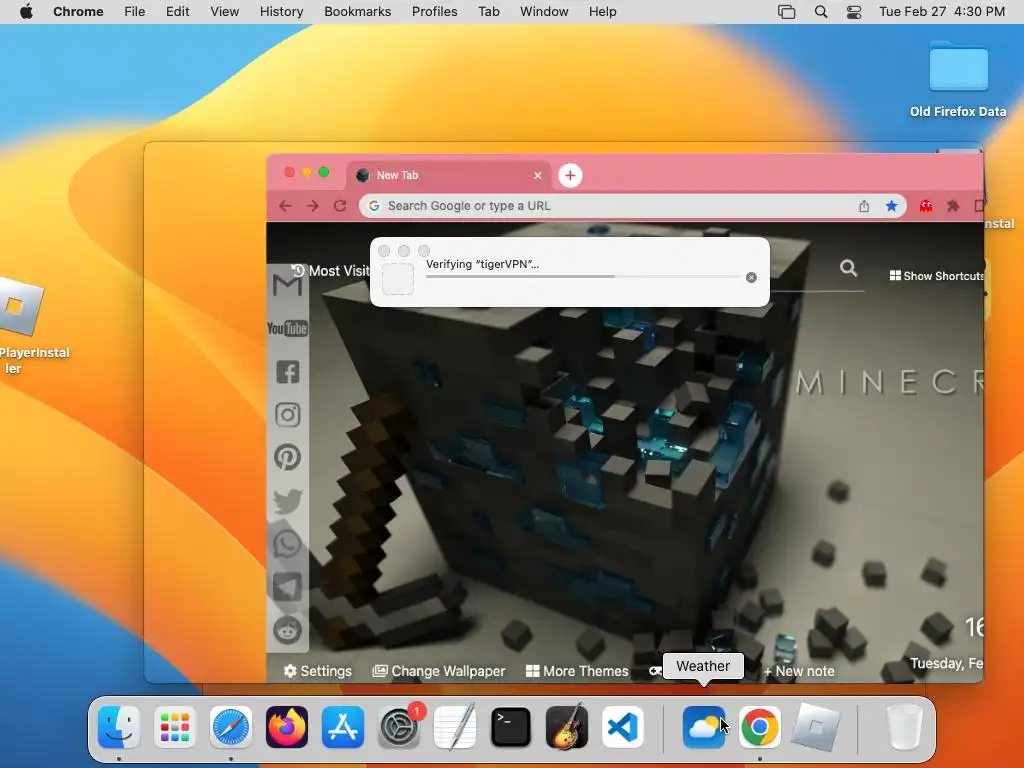Image resolution: width=1024 pixels, height=768 pixels.
Task: Open the Bookmarks menu
Action: 357,12
